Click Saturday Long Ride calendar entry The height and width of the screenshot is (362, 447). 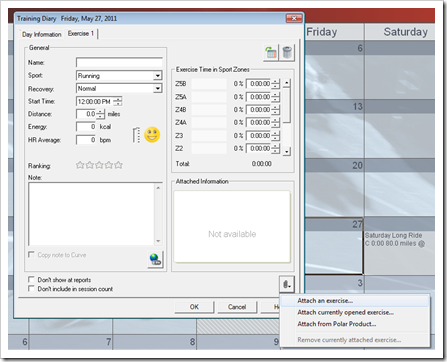[x=395, y=239]
